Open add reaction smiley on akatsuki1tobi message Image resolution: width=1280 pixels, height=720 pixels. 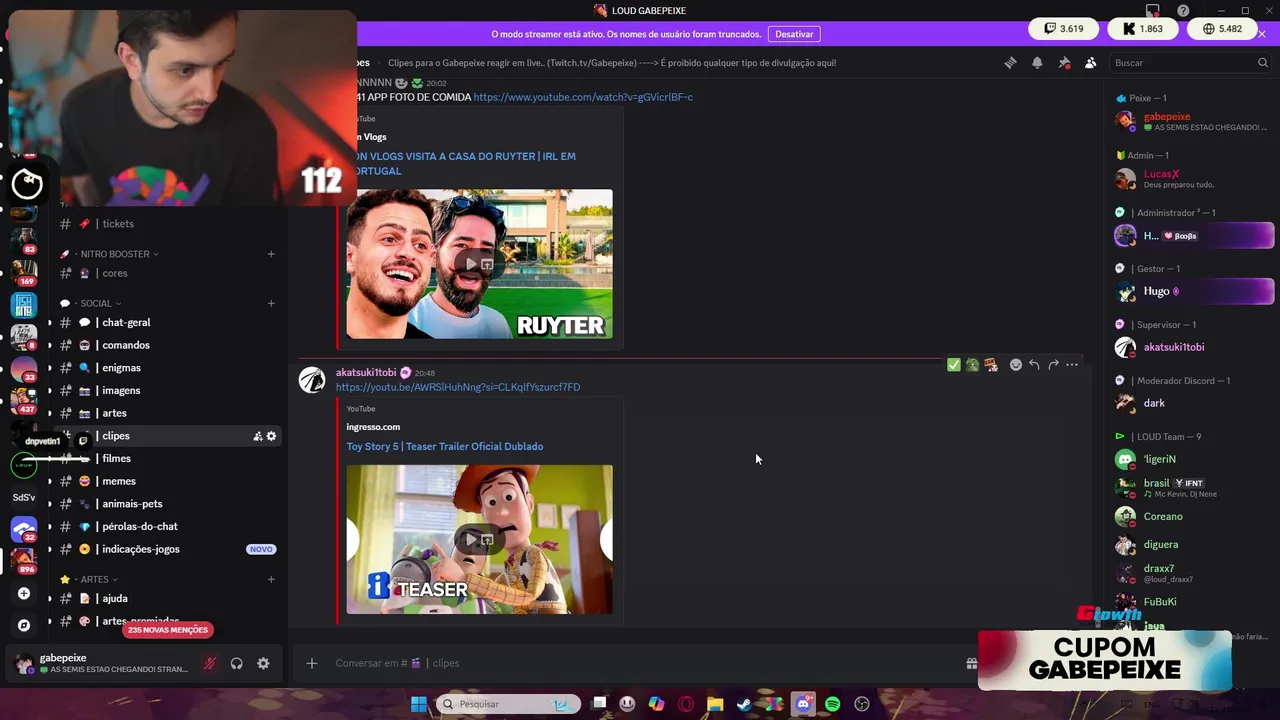pos(1015,365)
